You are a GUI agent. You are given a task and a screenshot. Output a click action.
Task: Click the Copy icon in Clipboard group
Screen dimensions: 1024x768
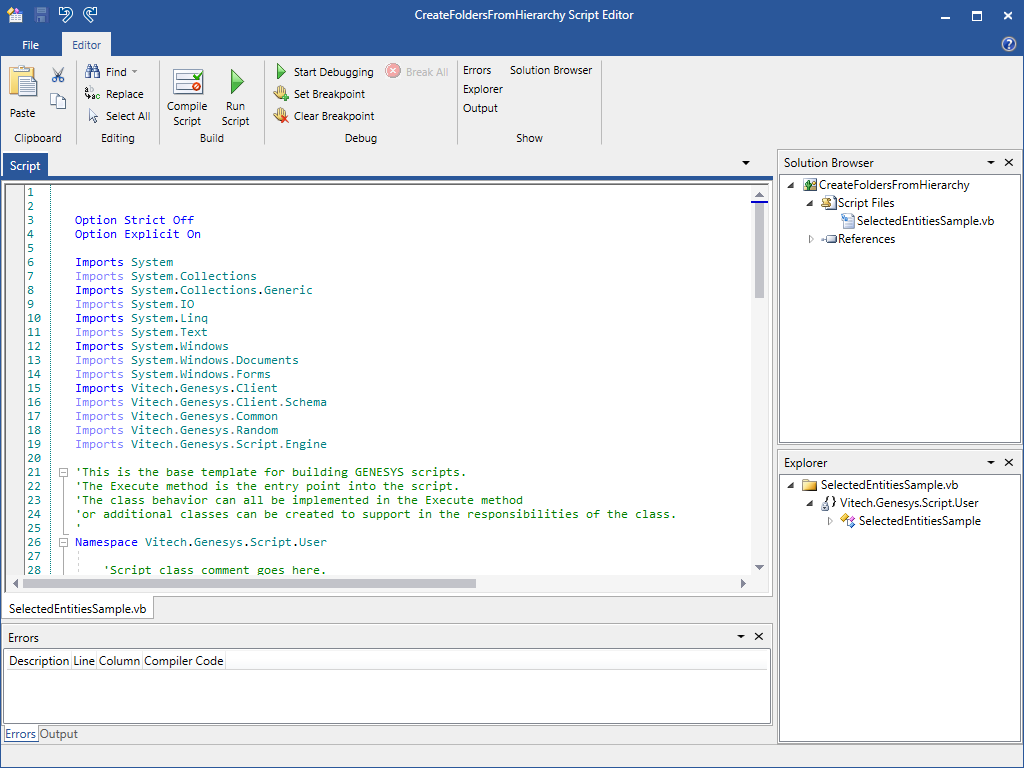click(x=58, y=101)
